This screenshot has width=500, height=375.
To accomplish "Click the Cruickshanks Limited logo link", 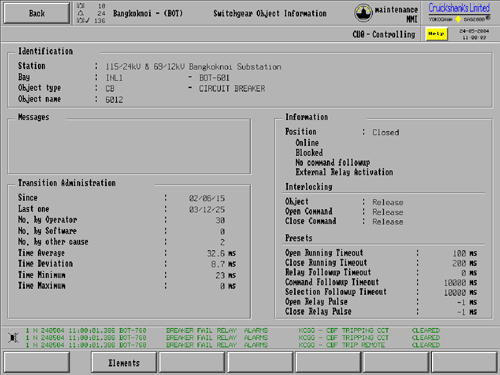I will [459, 8].
